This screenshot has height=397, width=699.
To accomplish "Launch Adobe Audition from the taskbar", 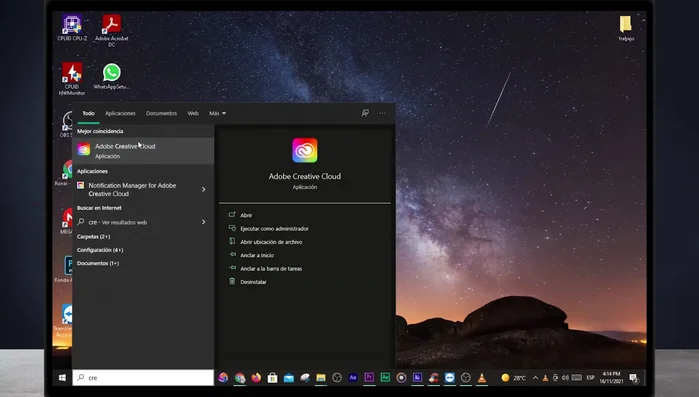I will pos(385,377).
